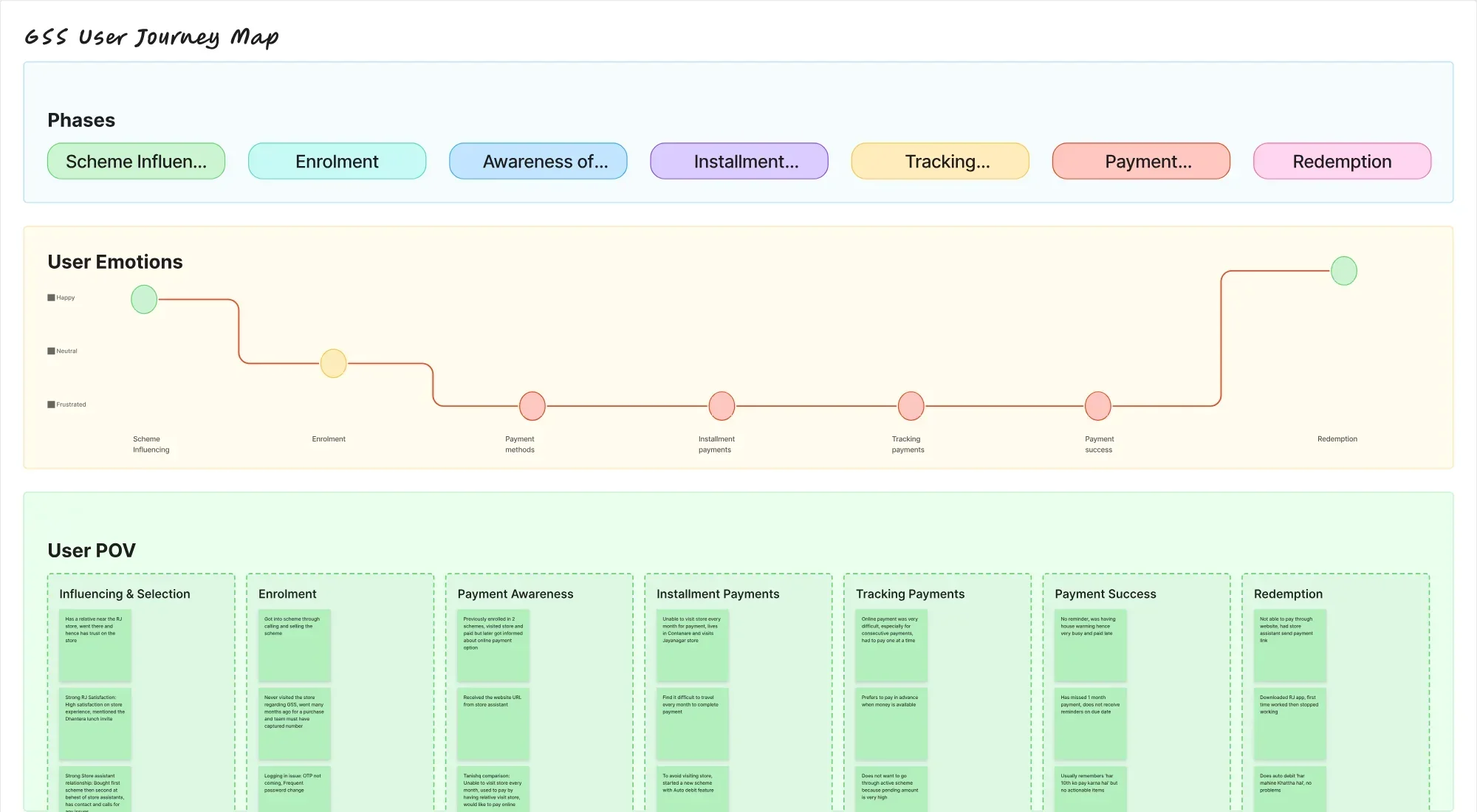Viewport: 1477px width, 812px height.
Task: Click the Phases section heading
Action: (x=81, y=120)
